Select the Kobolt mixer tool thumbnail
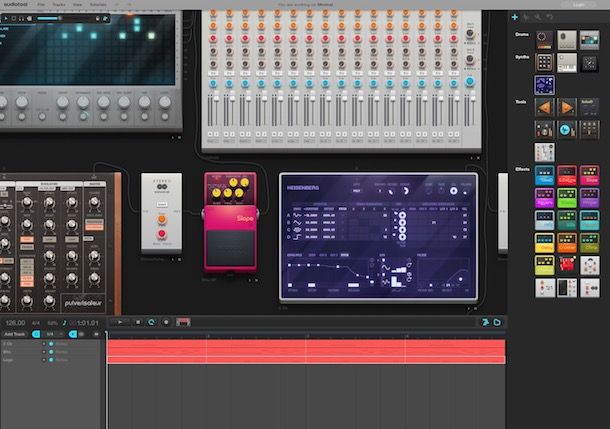 pyautogui.click(x=589, y=107)
